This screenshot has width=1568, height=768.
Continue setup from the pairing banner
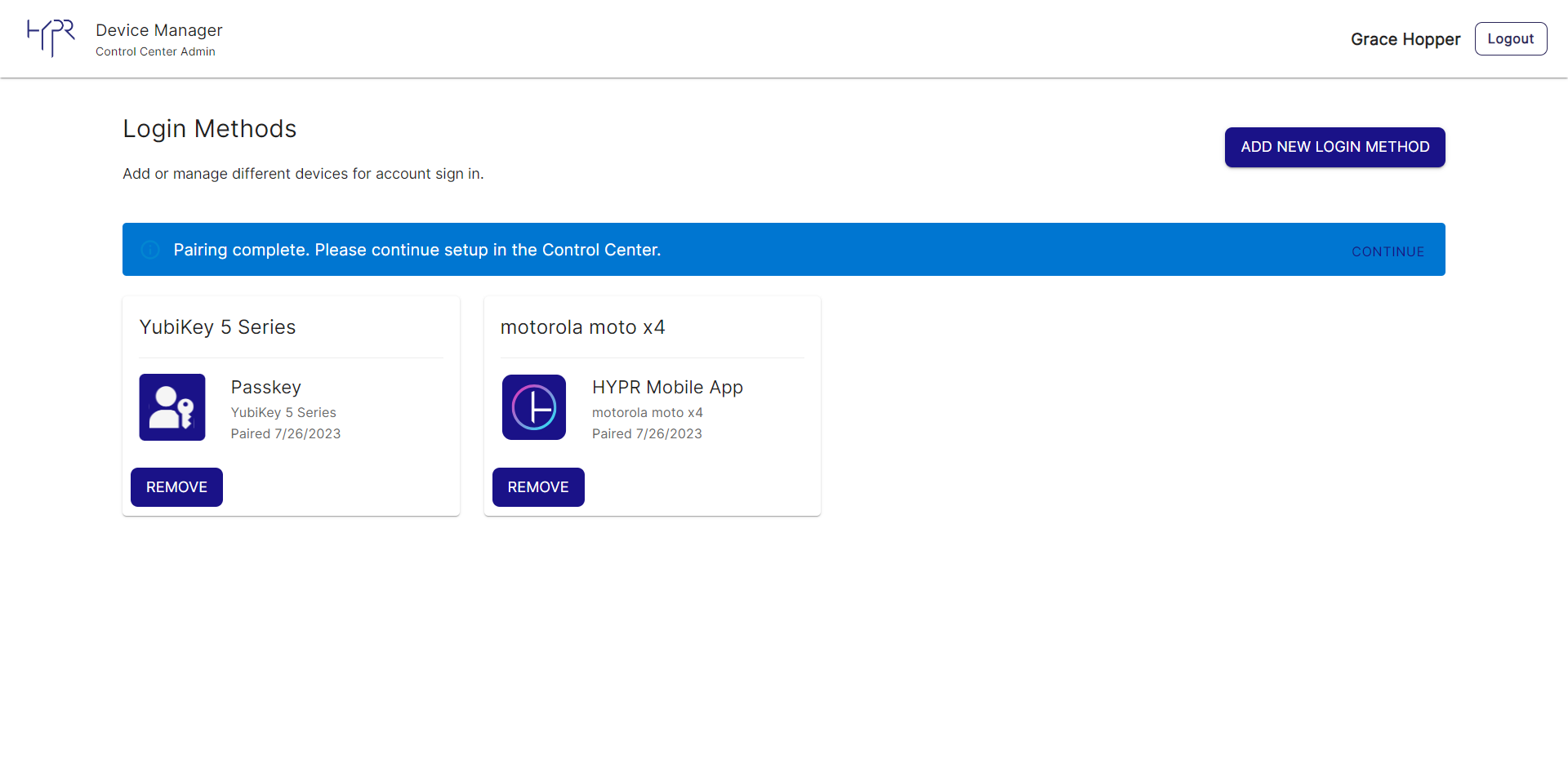coord(1388,251)
